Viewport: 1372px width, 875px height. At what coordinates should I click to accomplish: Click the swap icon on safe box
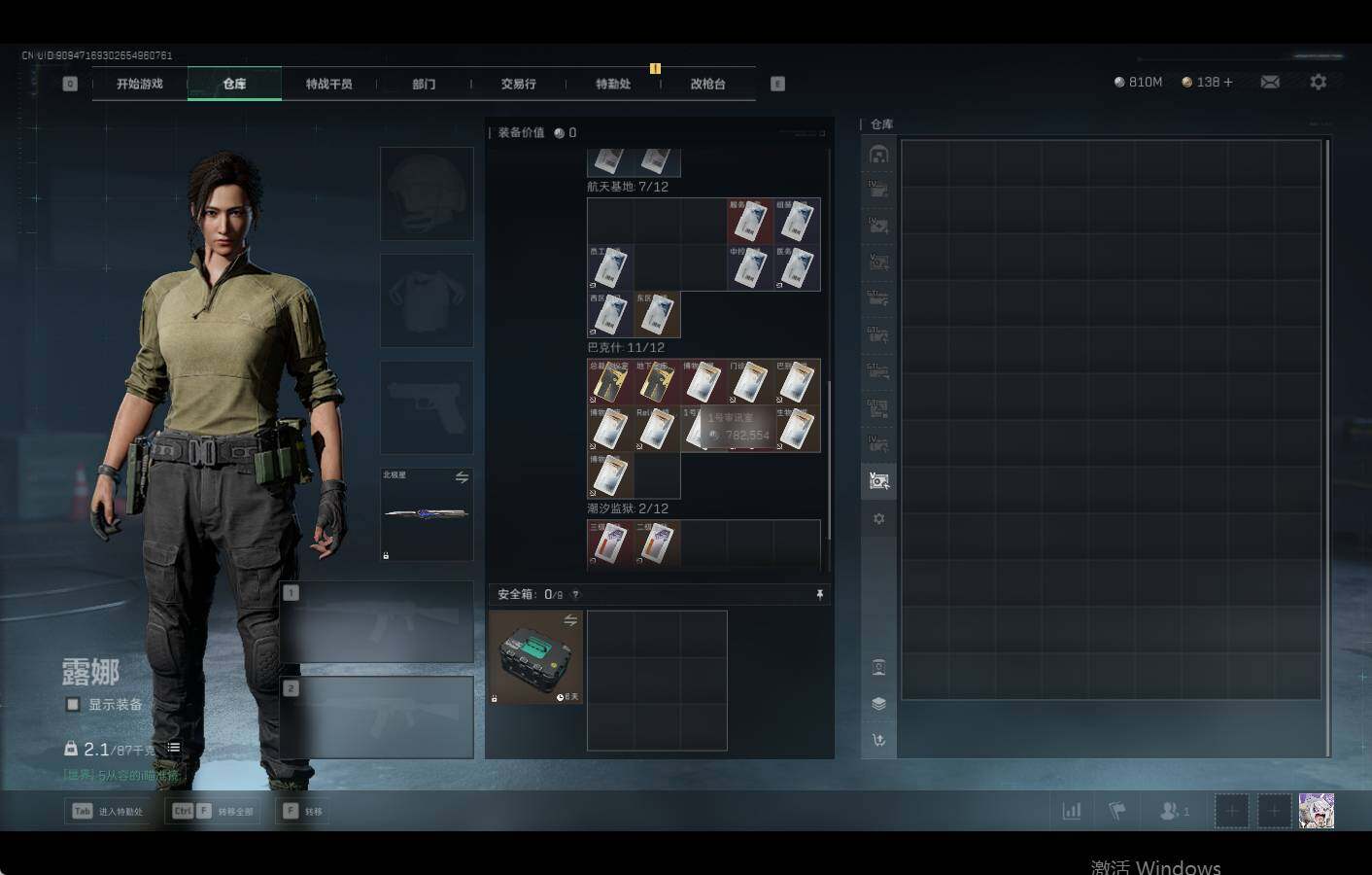[570, 620]
